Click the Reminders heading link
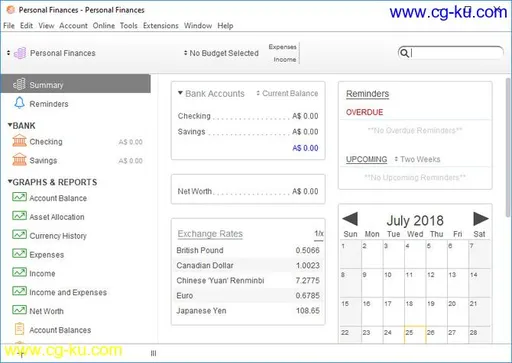This screenshot has width=512, height=363. coord(367,94)
